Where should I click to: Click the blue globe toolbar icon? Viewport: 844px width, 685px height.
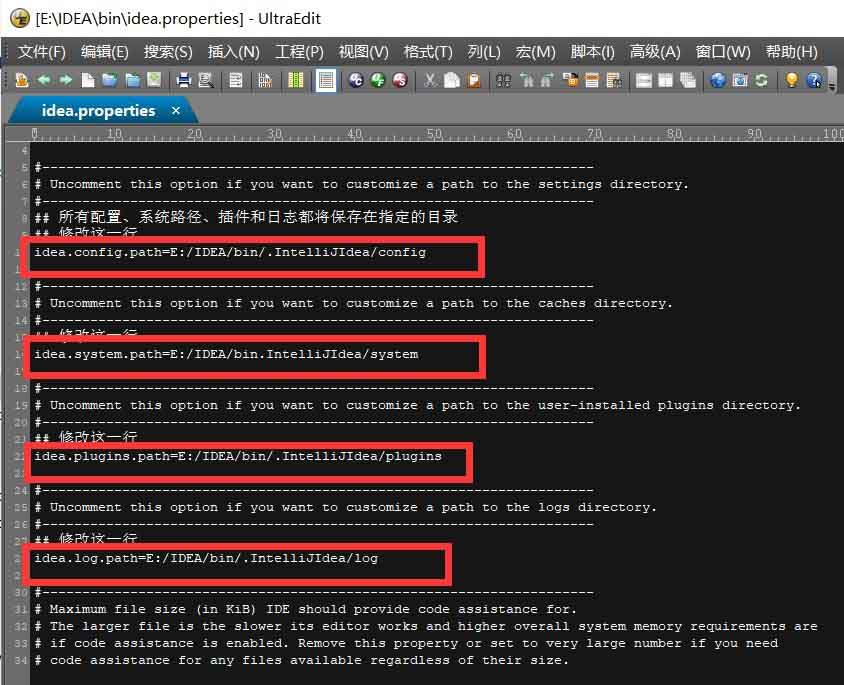coord(718,81)
